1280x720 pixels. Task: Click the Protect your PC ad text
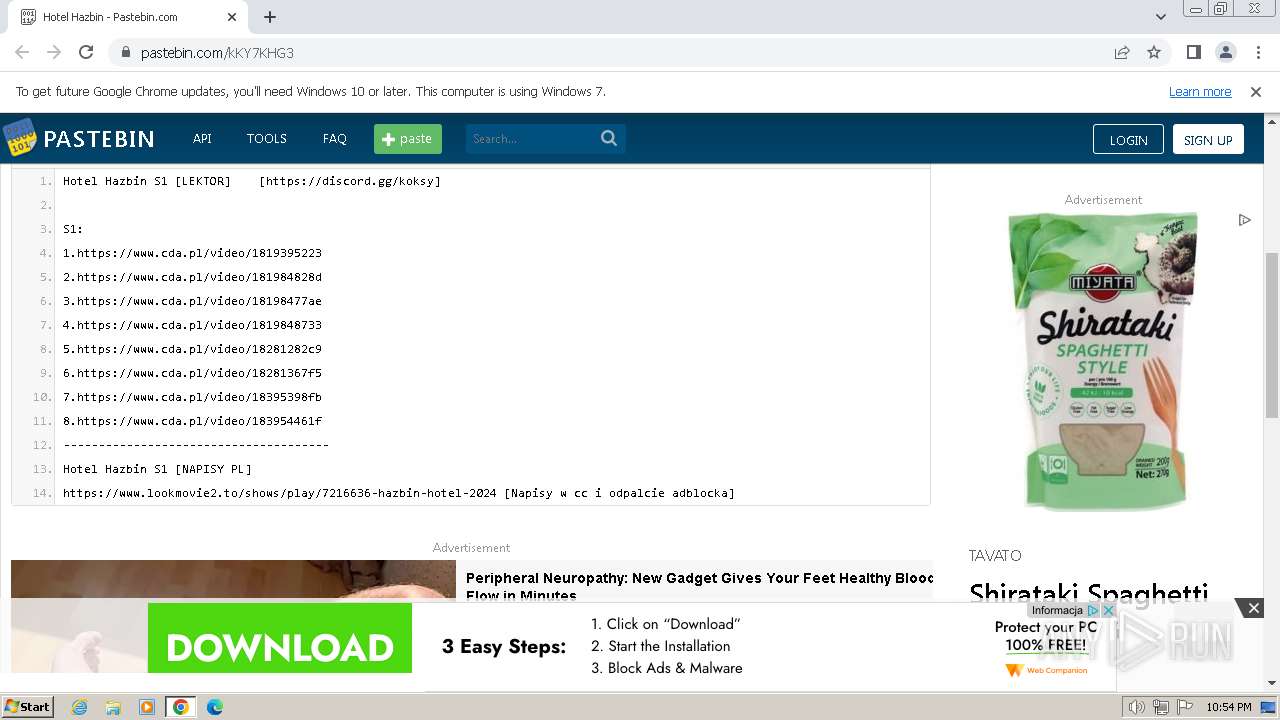[1046, 636]
